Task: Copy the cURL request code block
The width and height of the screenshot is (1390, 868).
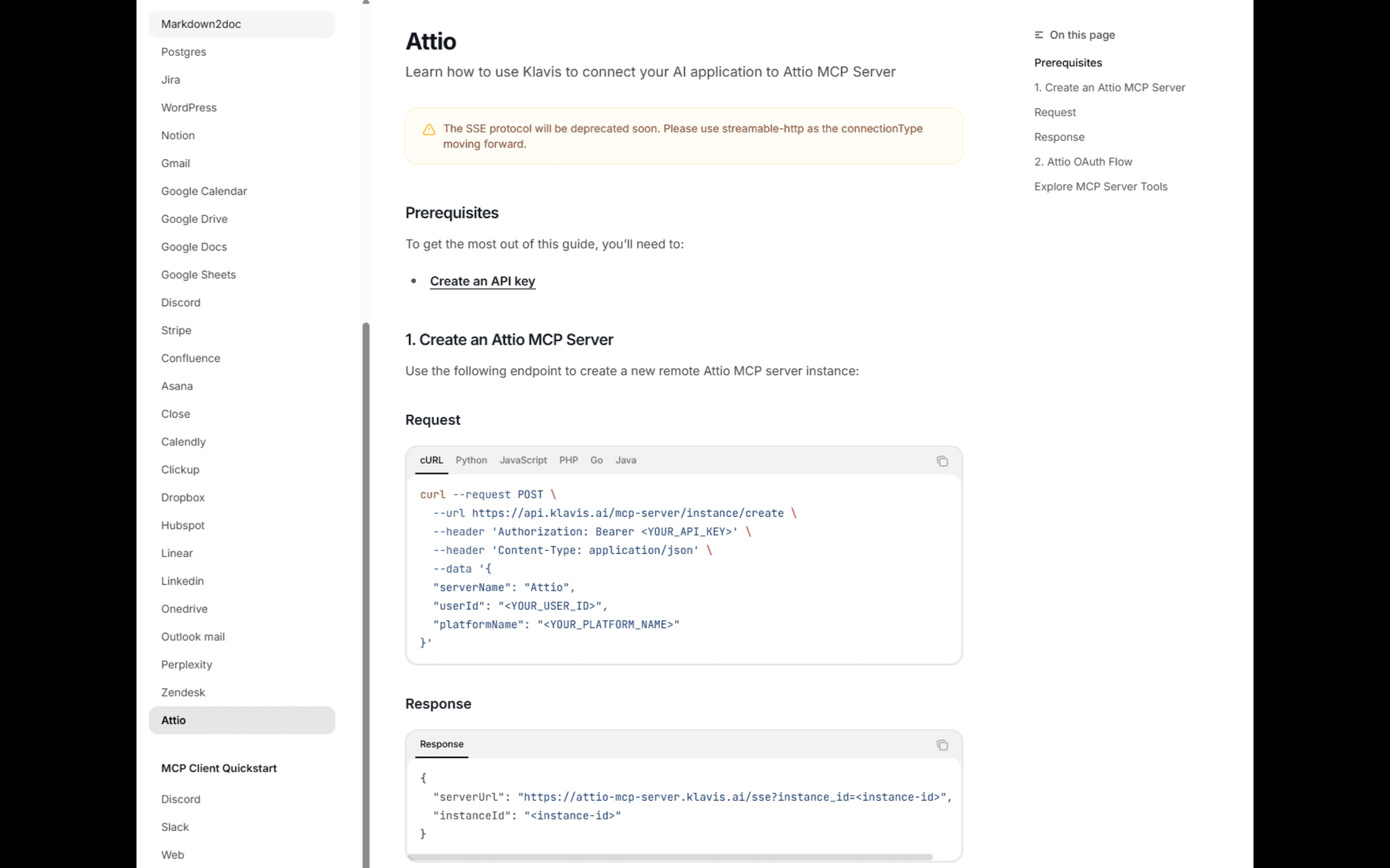Action: pyautogui.click(x=942, y=461)
